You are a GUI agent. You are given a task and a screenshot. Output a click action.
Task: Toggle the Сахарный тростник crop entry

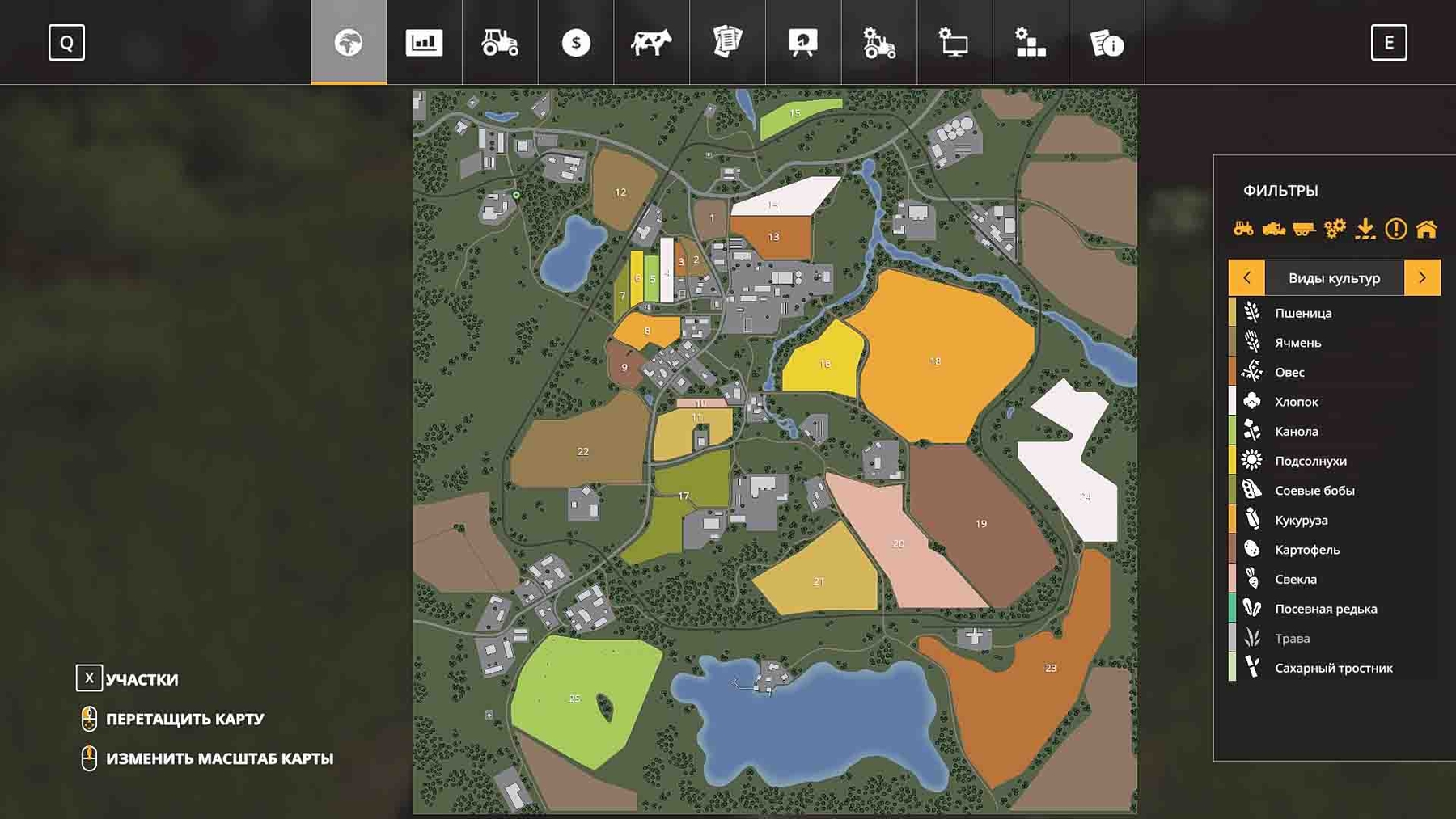click(x=1333, y=668)
